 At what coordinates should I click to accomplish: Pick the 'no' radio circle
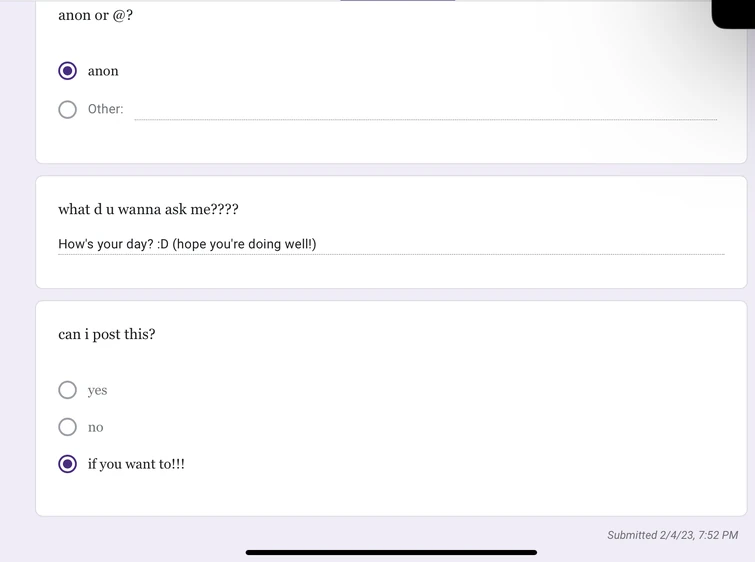coord(68,427)
